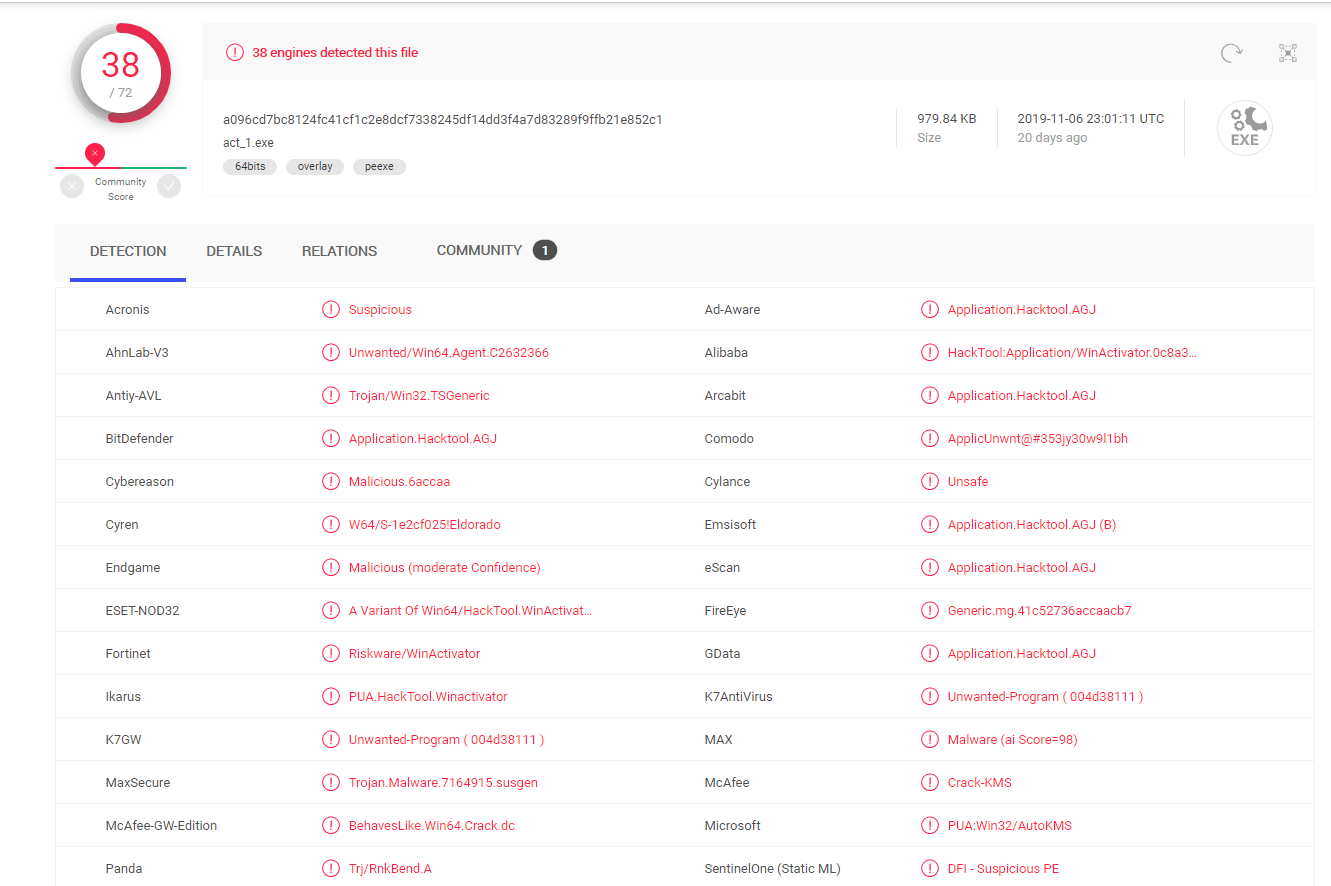Click 'Trojan.Malware.7164915.susgen' detection text
This screenshot has width=1331, height=886.
coord(443,782)
